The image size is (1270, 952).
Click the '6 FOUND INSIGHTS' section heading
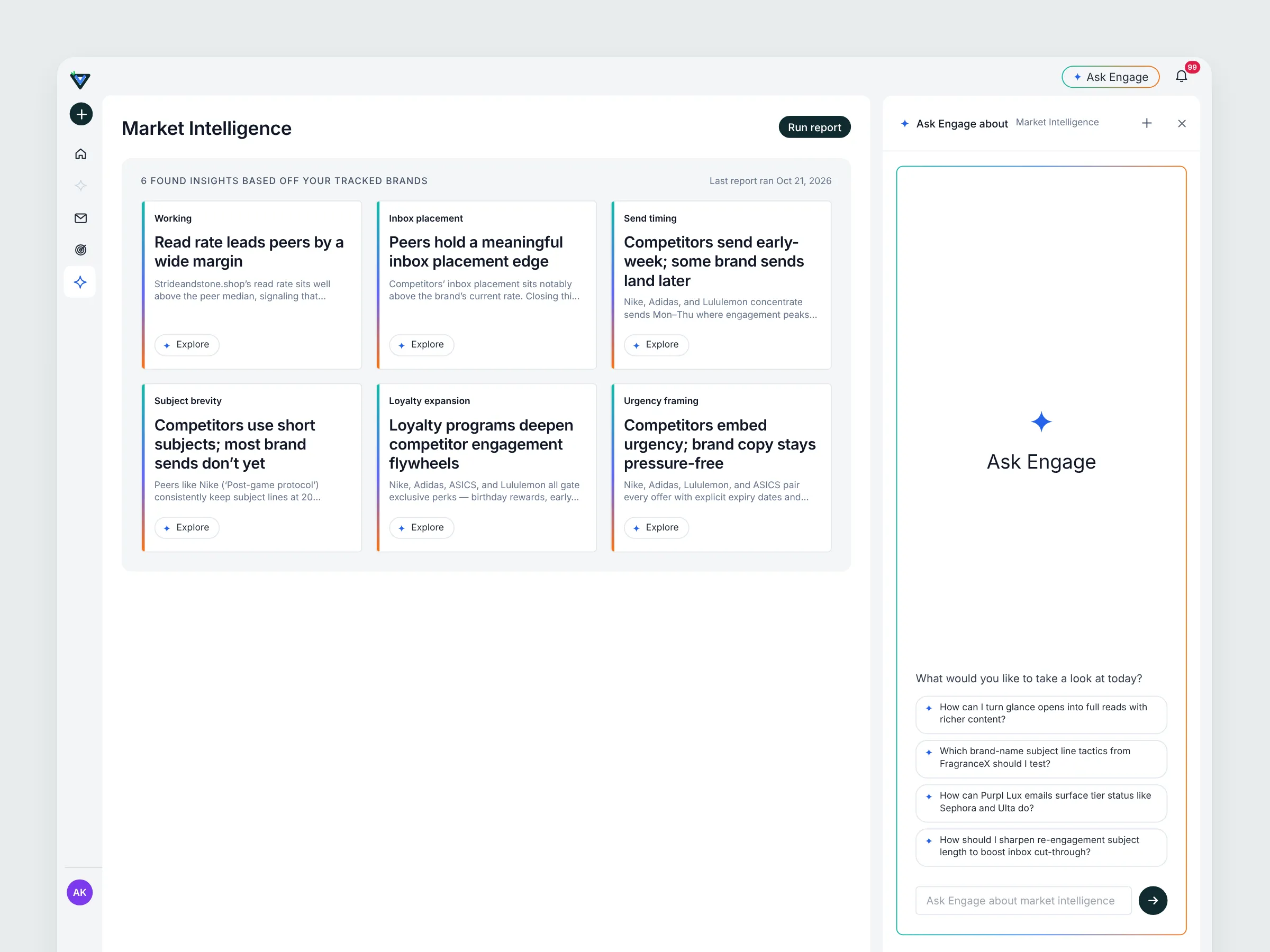pyautogui.click(x=284, y=181)
